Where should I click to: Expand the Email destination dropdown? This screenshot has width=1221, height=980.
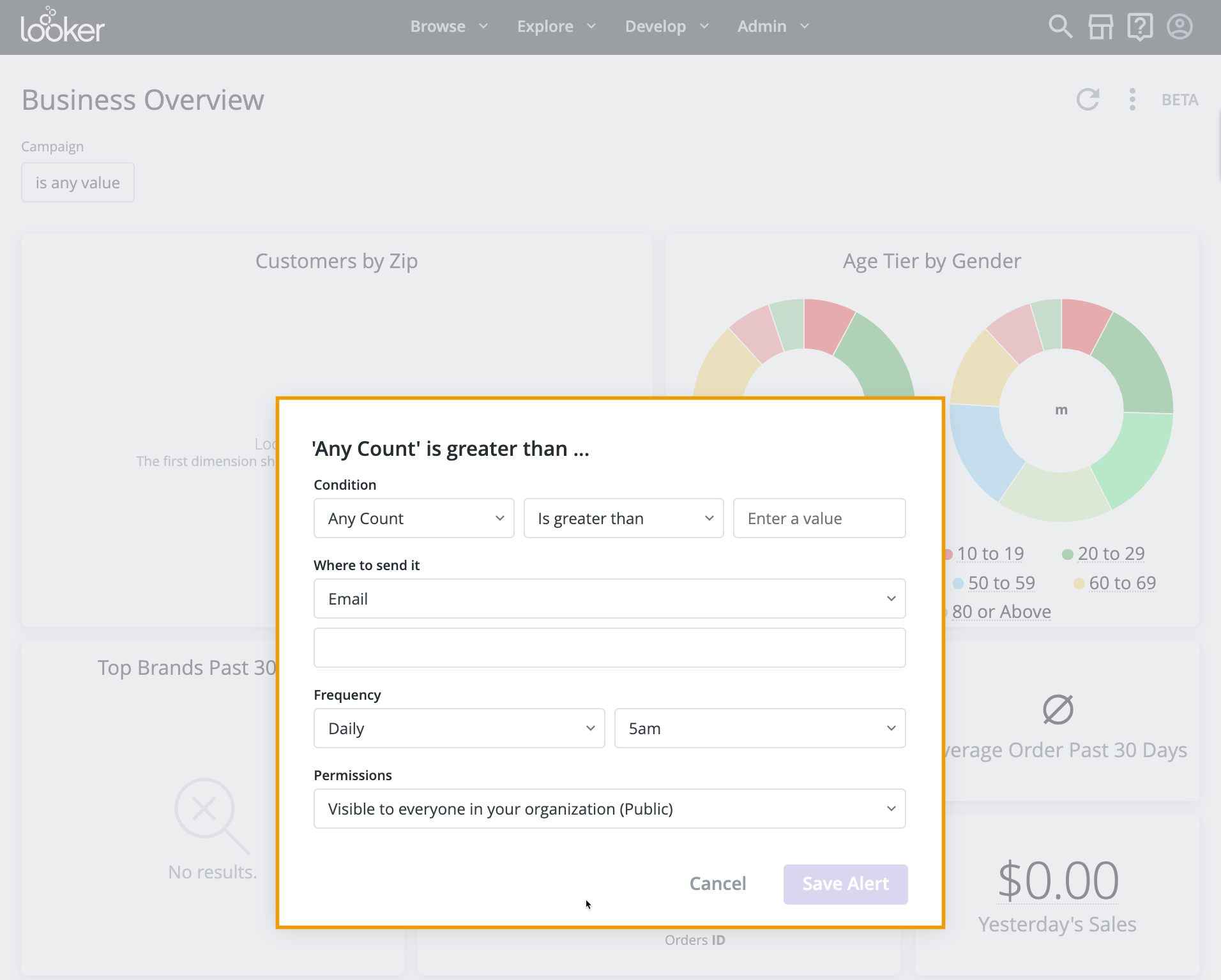(x=609, y=599)
